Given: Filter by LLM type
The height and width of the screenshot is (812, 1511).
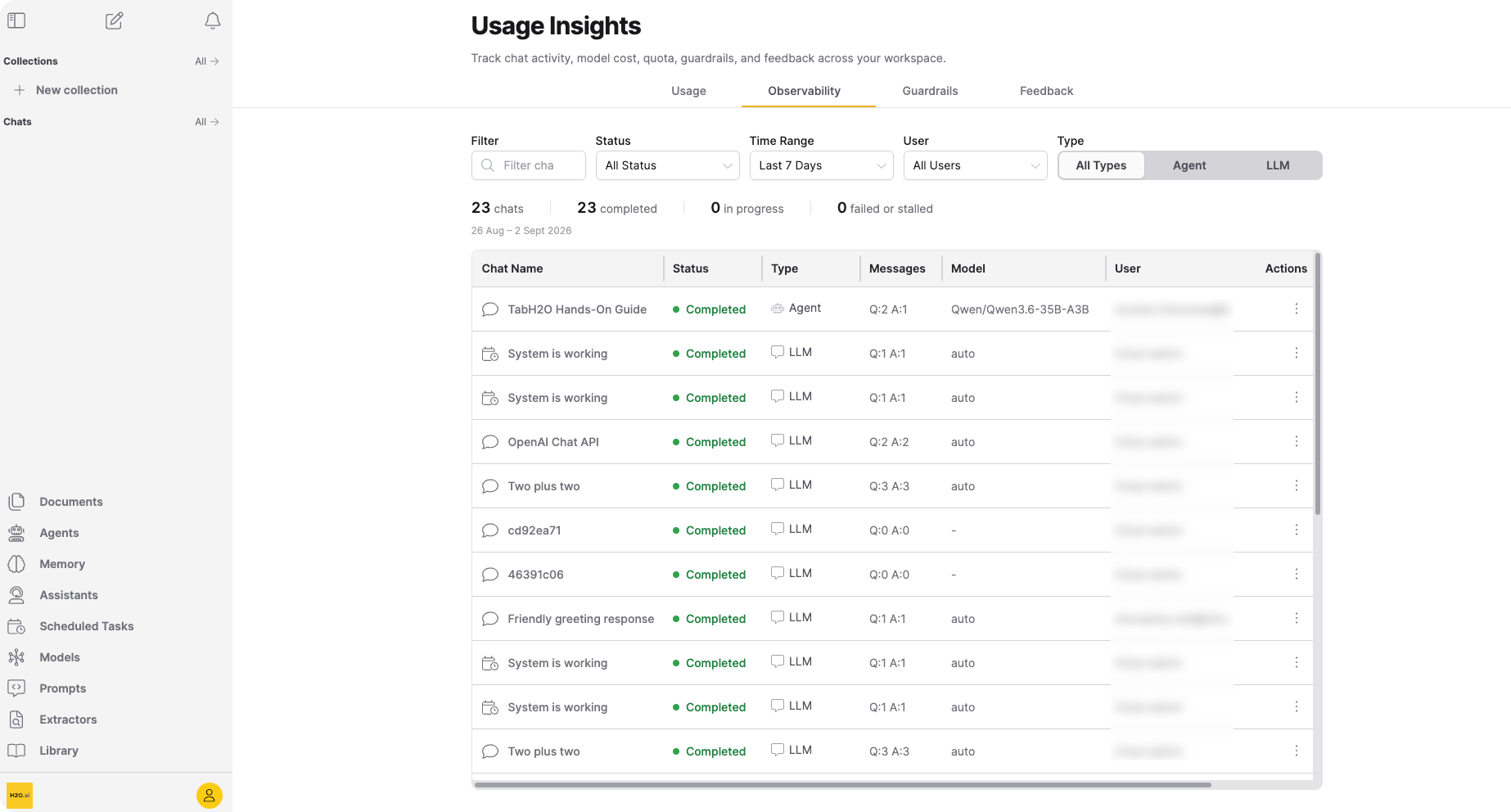Looking at the screenshot, I should tap(1278, 165).
